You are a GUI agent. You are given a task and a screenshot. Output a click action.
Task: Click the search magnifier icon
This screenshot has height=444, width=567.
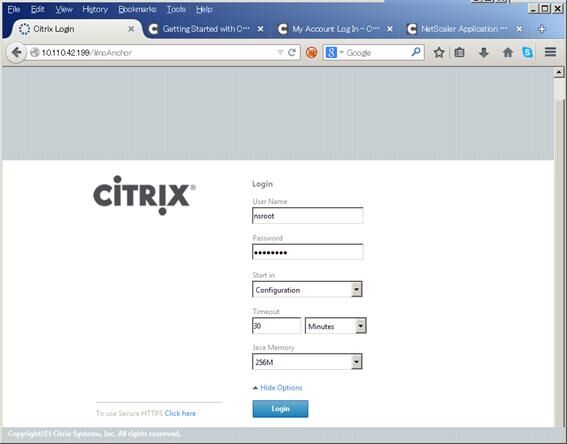click(x=416, y=52)
